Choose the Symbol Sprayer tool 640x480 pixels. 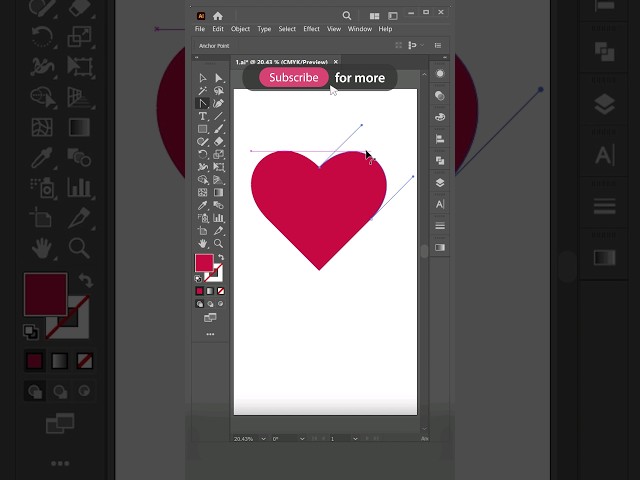click(x=202, y=218)
